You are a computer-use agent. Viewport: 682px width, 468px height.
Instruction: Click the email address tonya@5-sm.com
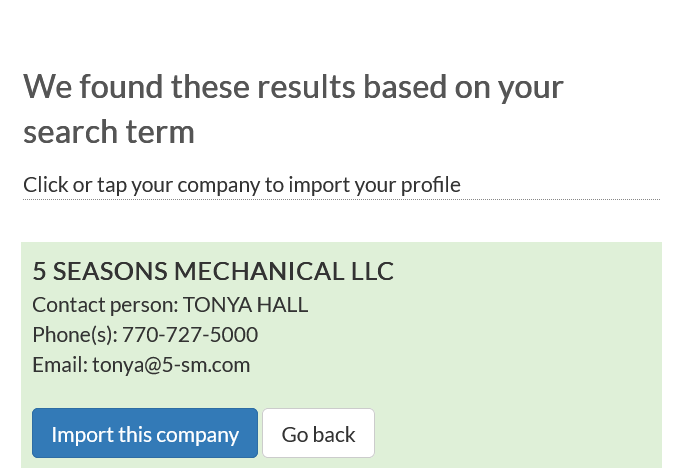171,365
